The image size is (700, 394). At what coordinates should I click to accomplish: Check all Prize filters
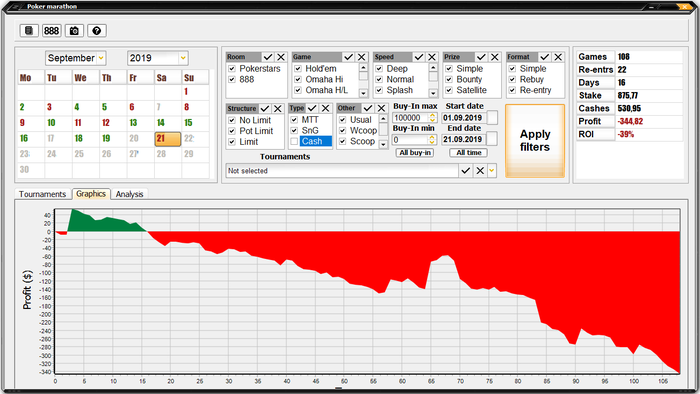tap(481, 57)
